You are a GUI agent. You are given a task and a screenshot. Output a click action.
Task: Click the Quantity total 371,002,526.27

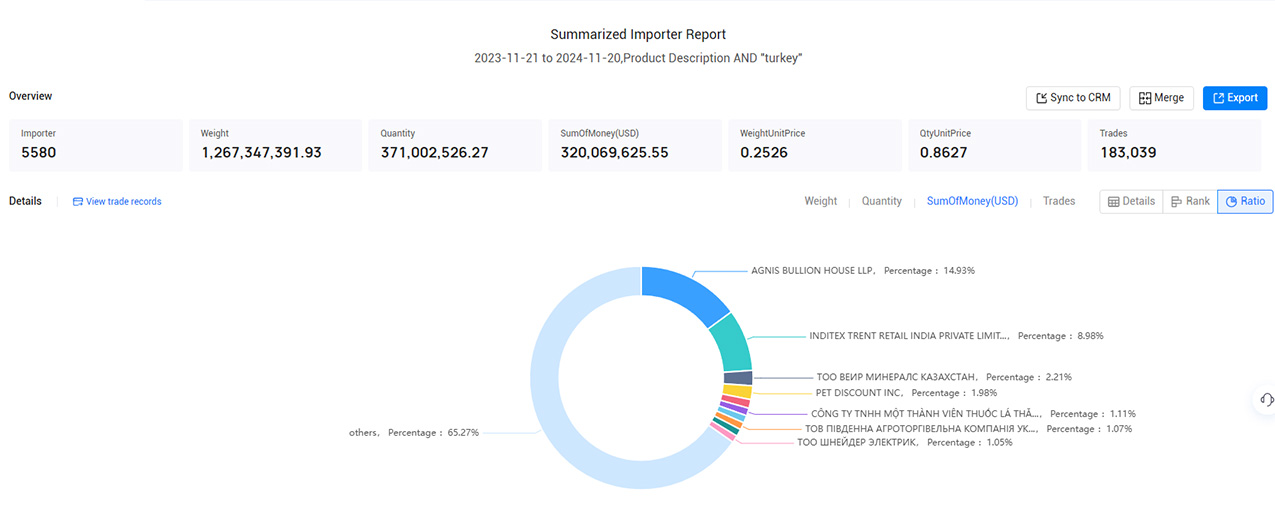coord(434,153)
